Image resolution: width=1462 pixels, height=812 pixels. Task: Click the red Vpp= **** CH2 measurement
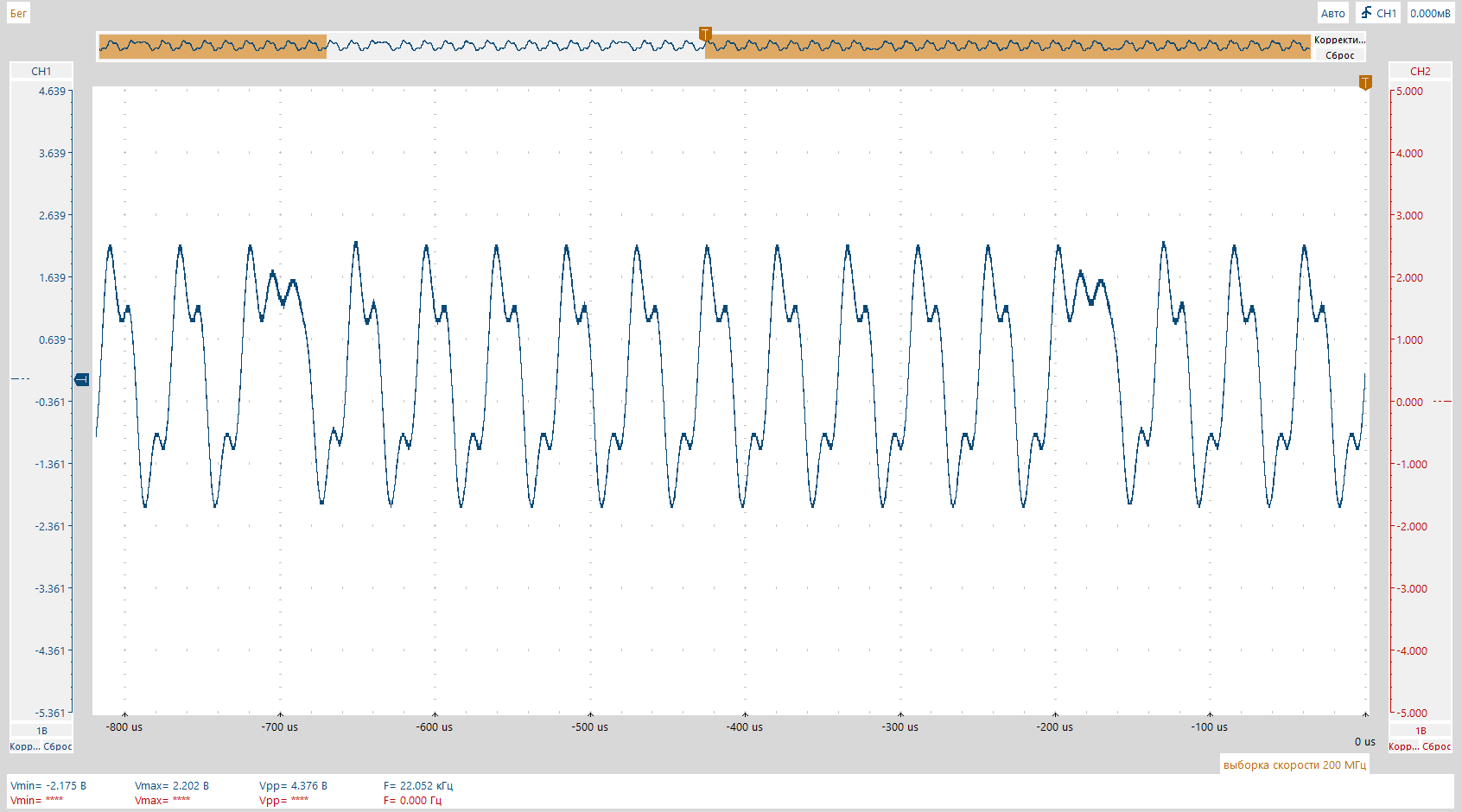[283, 800]
